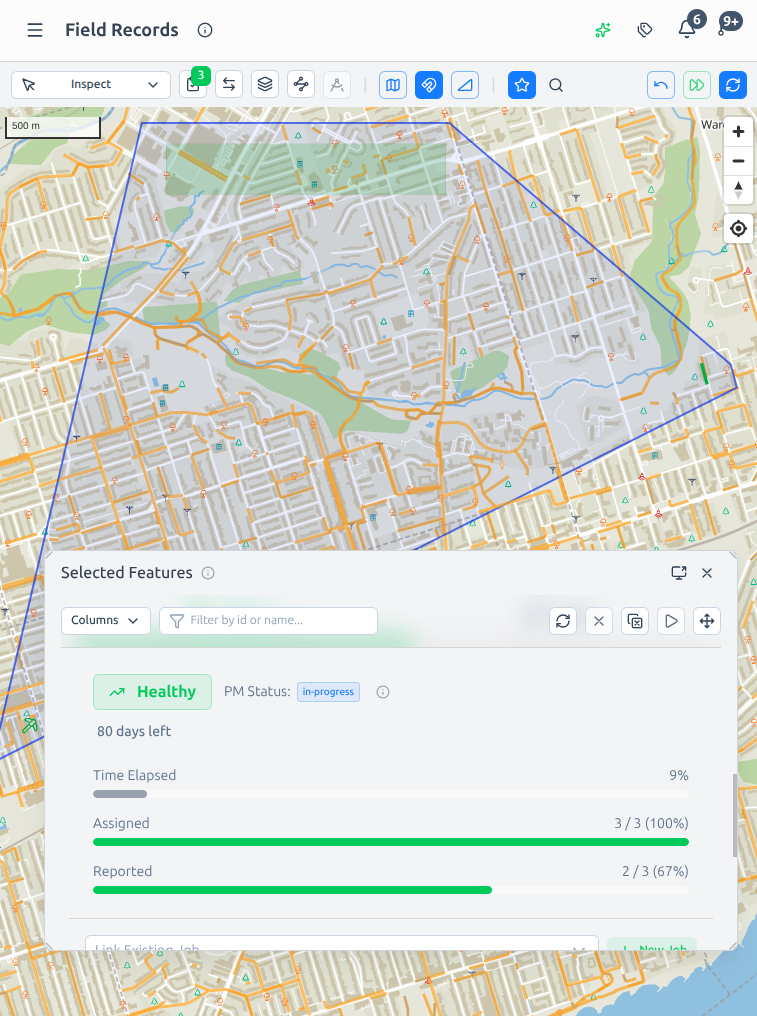Click the locate me target button
The width and height of the screenshot is (757, 1016).
[x=738, y=229]
